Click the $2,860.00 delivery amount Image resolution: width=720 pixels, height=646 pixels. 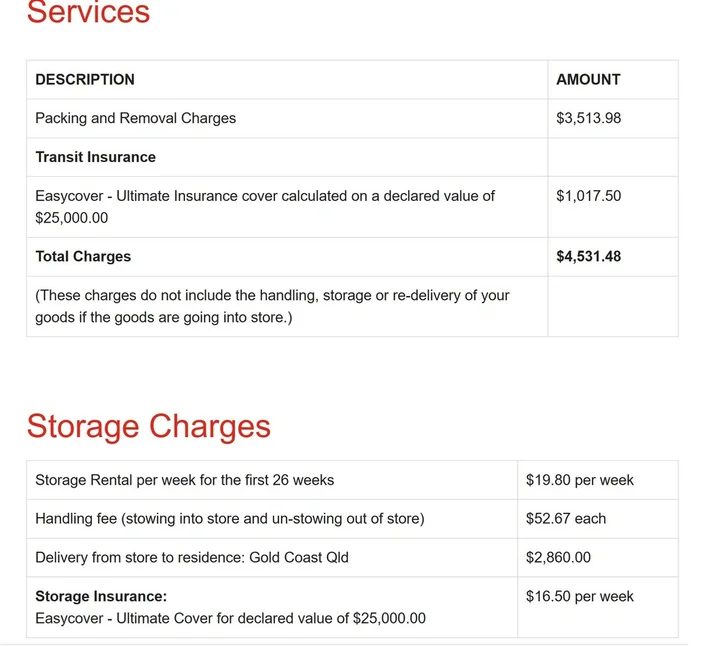[x=558, y=558]
